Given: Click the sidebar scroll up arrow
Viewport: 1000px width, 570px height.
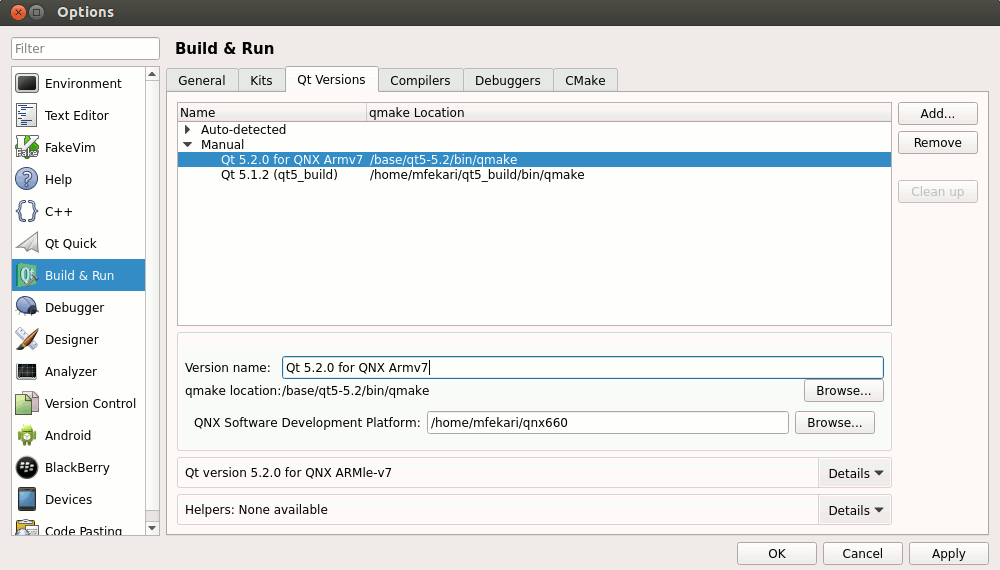Looking at the screenshot, I should [x=152, y=75].
